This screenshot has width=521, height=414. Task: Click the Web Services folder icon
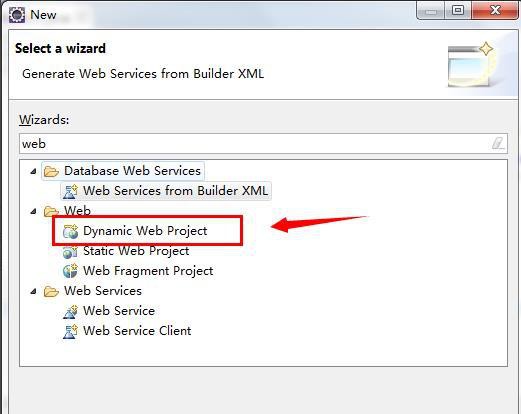51,291
